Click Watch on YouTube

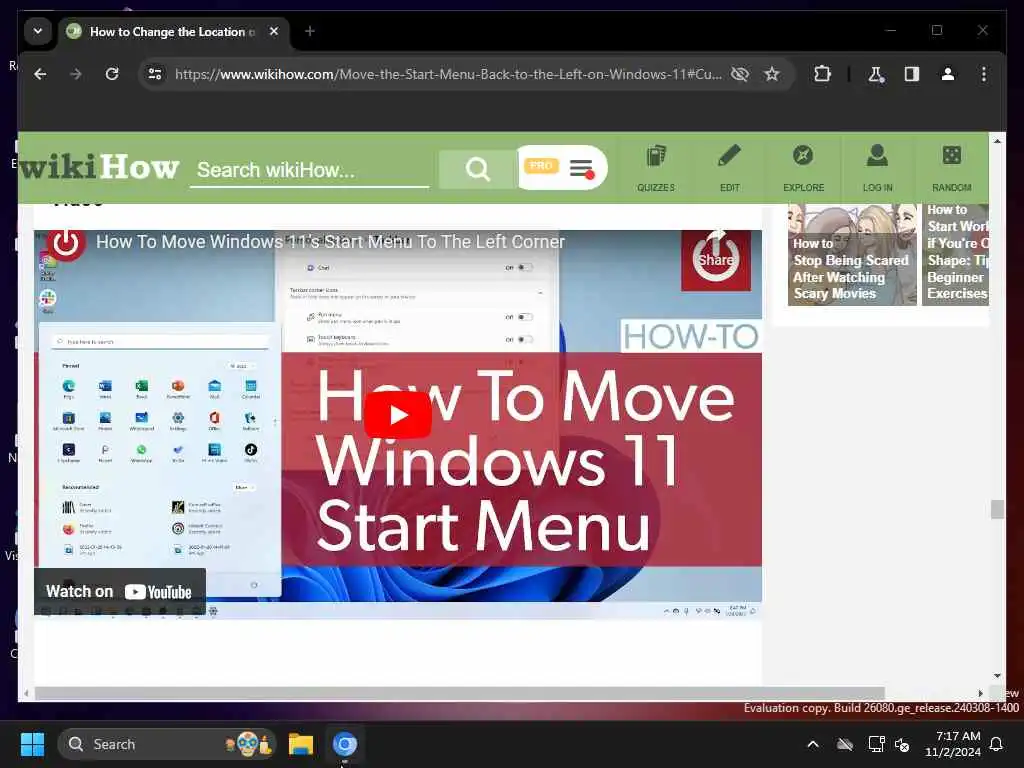point(120,592)
